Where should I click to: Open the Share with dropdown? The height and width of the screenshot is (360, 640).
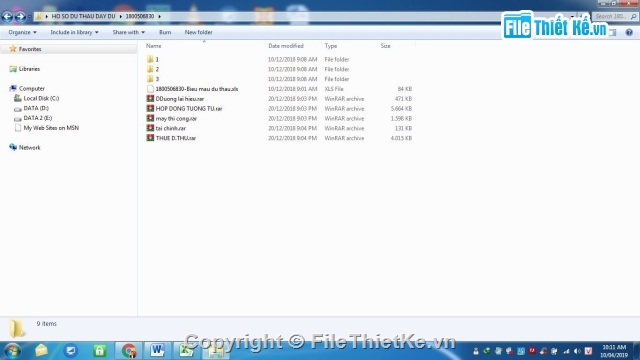point(129,32)
